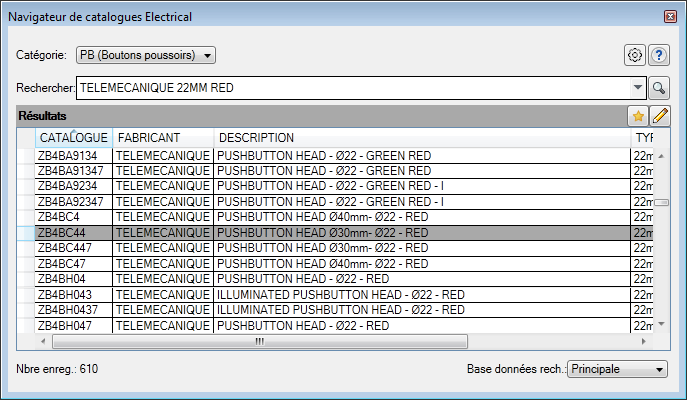Screen dimensions: 687x400
Task: Select catalogue cell ZB4BC4
Action: [x=74, y=217]
